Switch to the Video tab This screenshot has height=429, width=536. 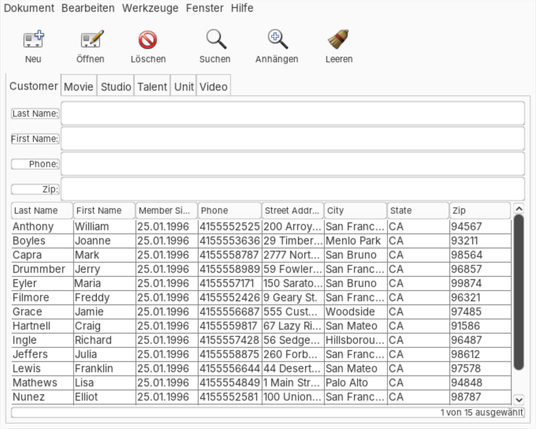[213, 86]
